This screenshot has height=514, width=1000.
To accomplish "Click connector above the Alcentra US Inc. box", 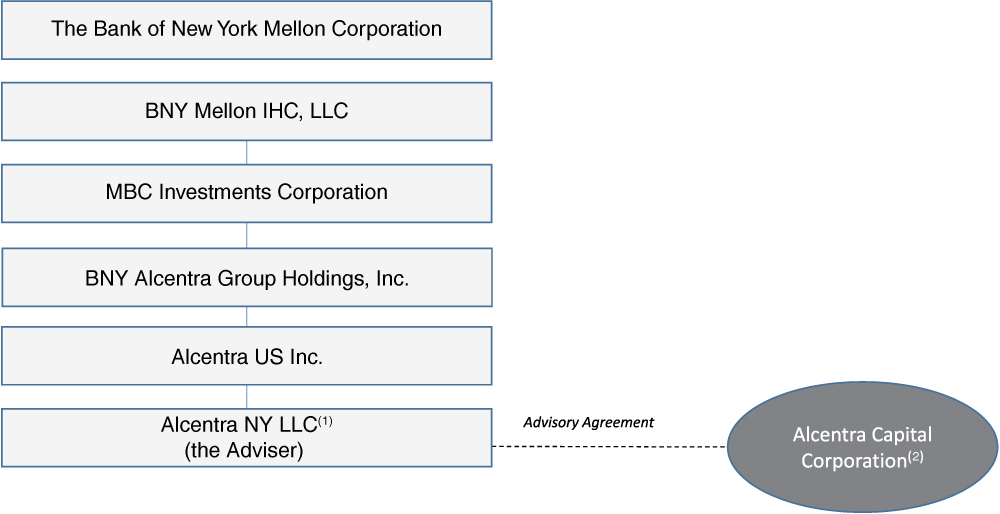I will point(246,317).
